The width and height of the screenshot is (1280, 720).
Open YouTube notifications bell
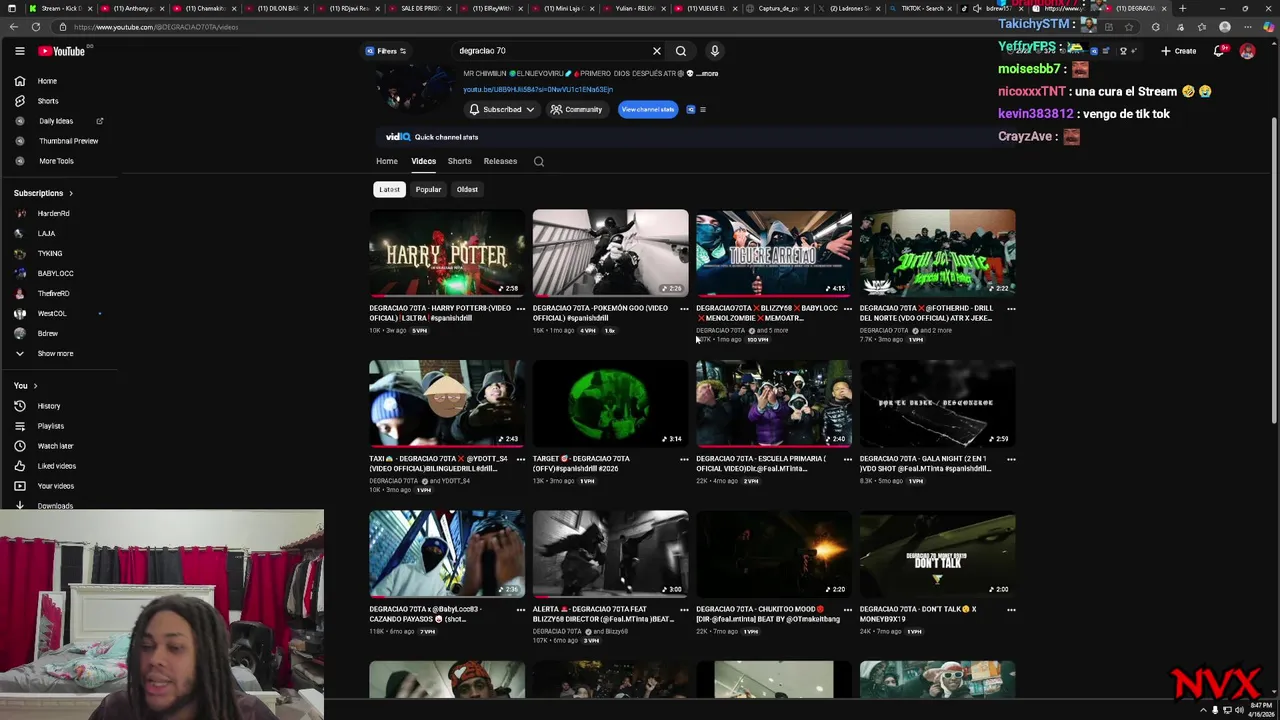click(1219, 51)
